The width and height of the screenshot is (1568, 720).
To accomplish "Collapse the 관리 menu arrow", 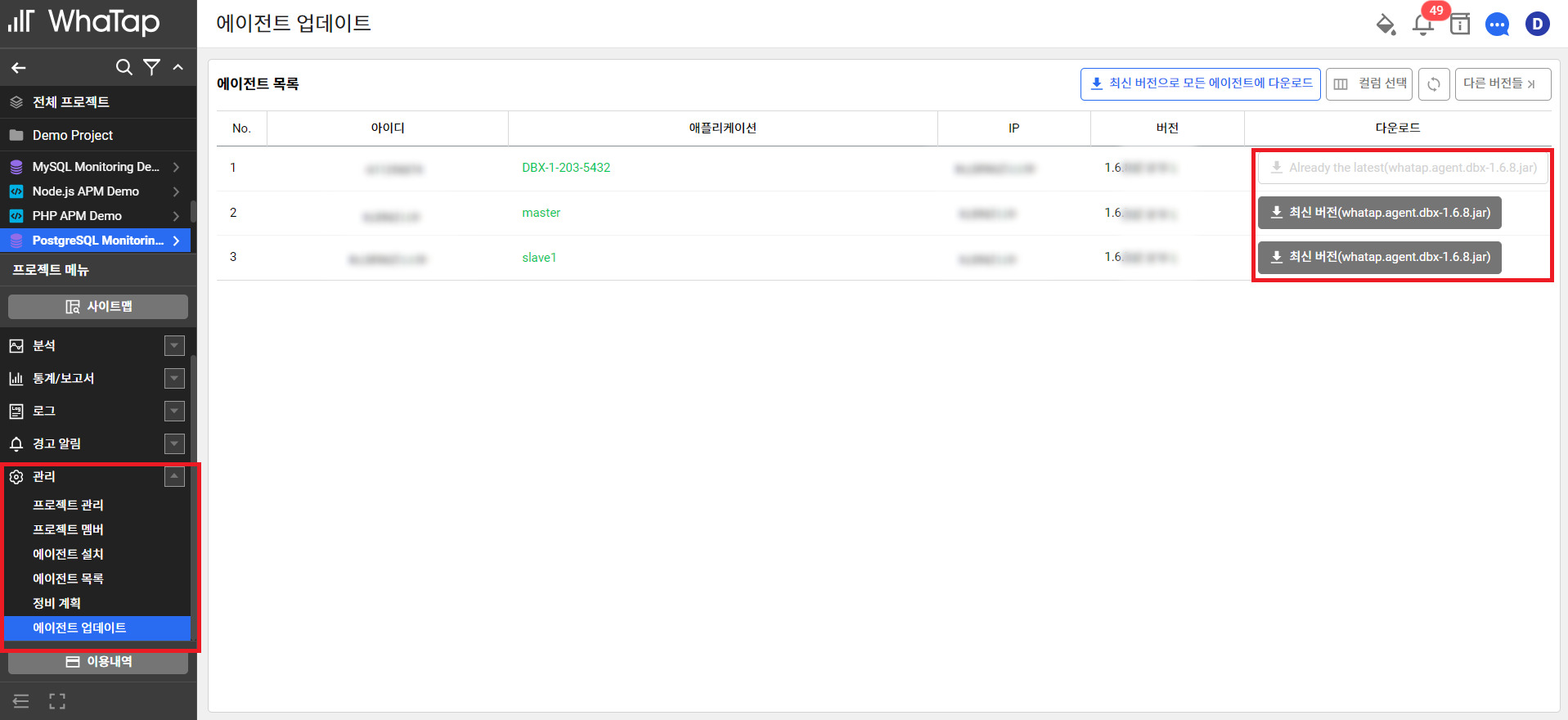I will (x=174, y=477).
